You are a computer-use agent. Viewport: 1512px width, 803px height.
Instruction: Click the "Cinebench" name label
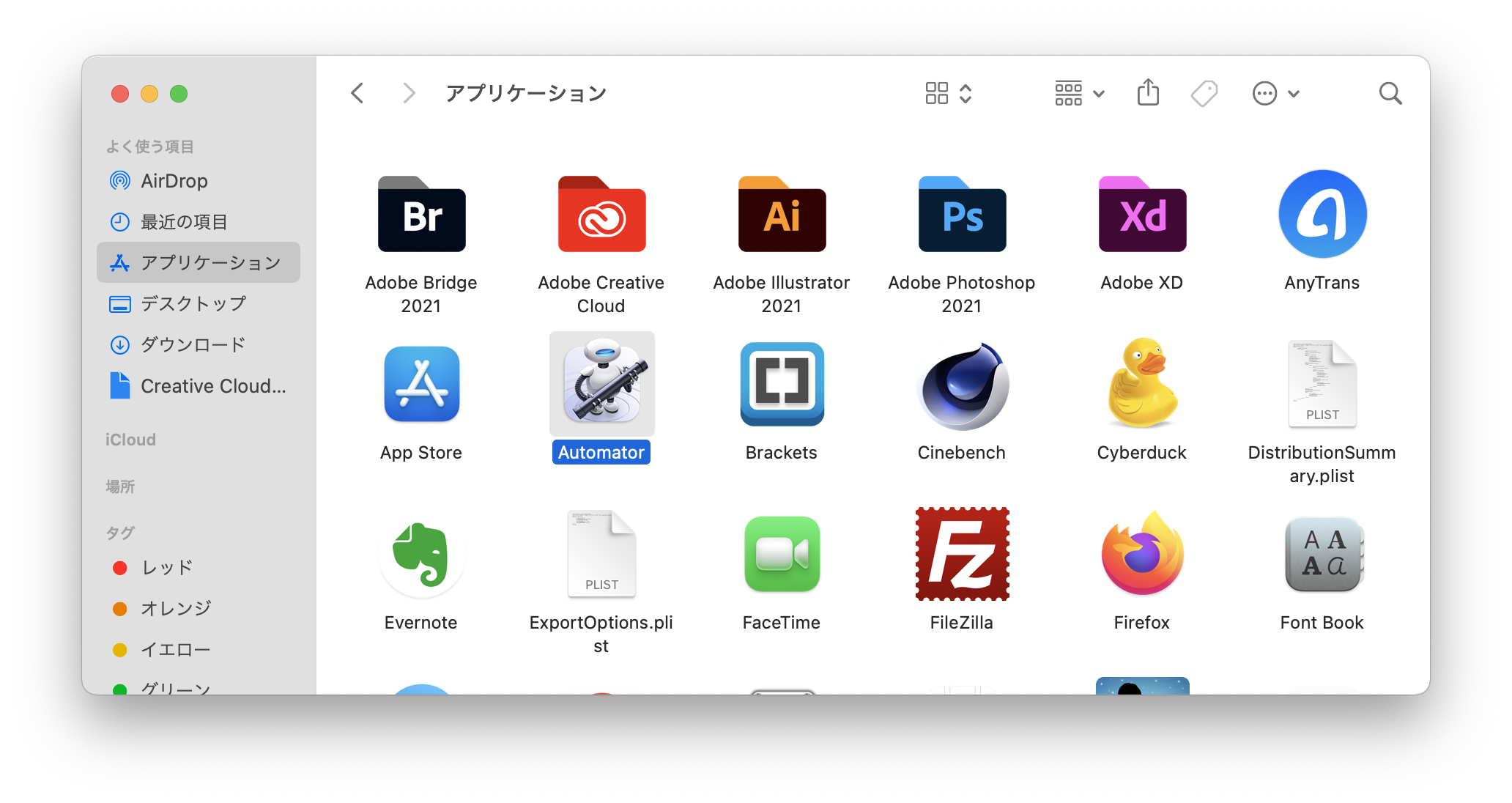pyautogui.click(x=962, y=453)
